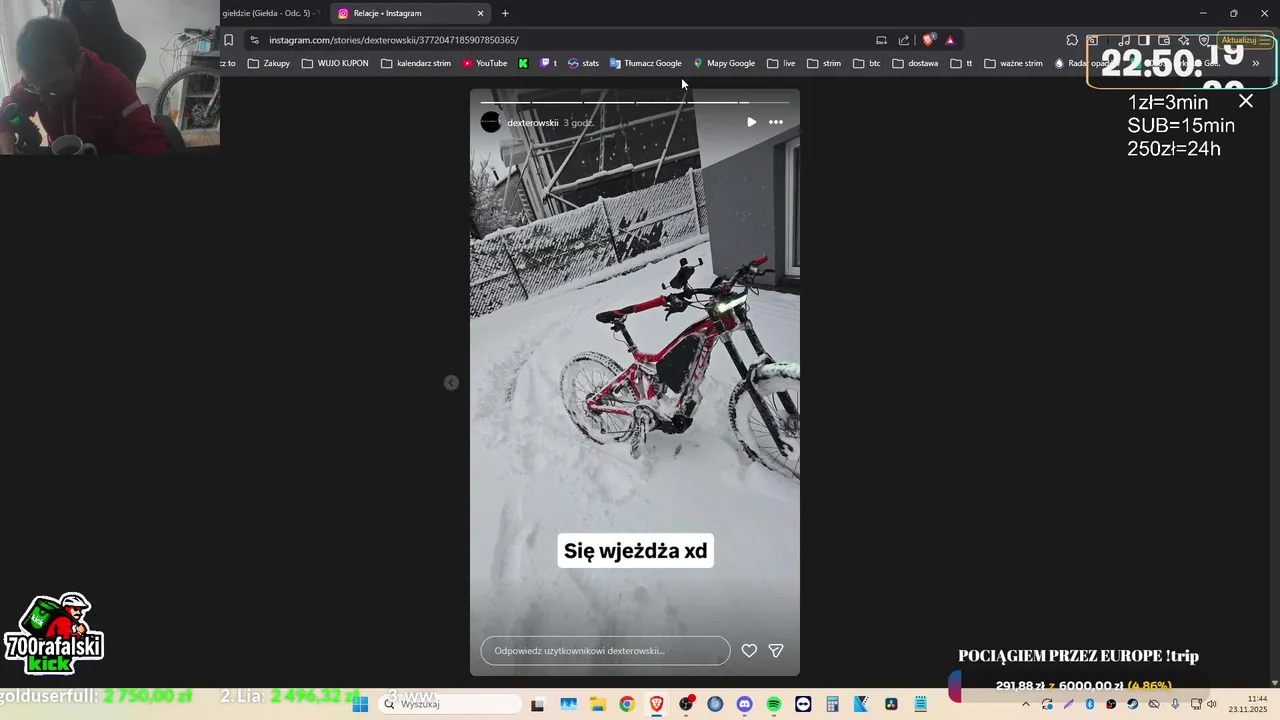Image resolution: width=1280 pixels, height=720 pixels.
Task: Open the kalendarz strim bookmarks folder
Action: [x=416, y=63]
